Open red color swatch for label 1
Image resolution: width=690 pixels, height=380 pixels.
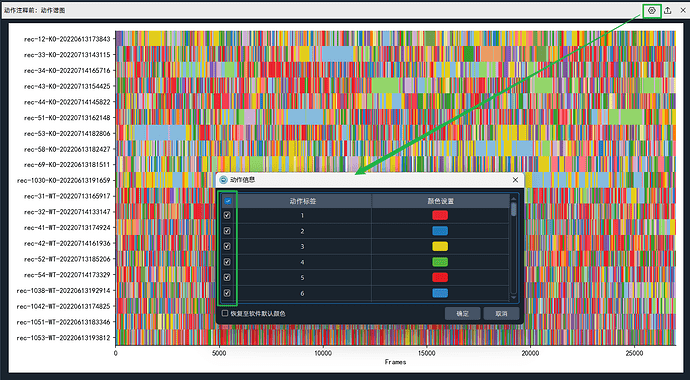coord(440,215)
